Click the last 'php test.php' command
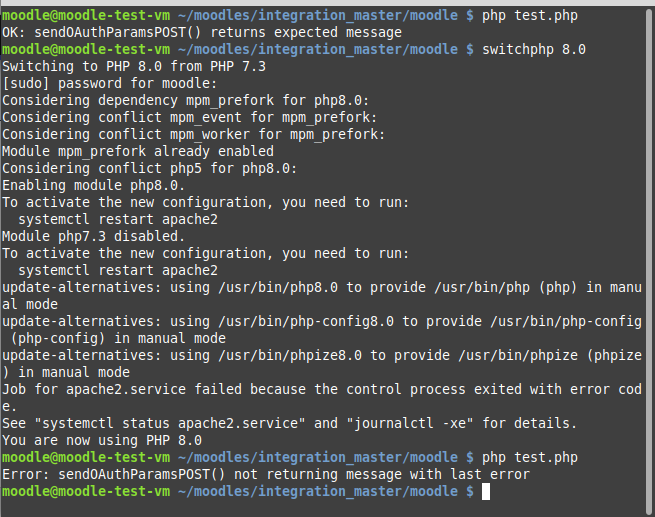 530,457
